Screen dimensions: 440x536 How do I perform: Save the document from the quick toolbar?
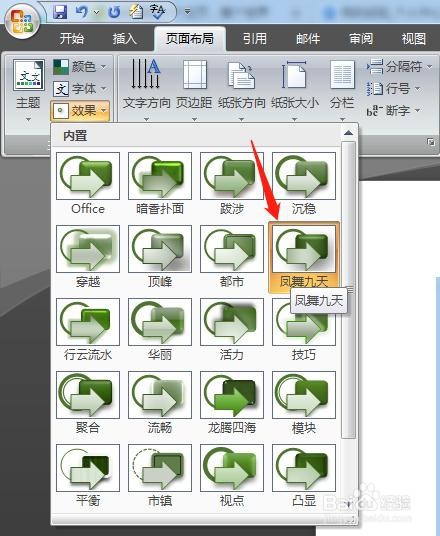(60, 12)
